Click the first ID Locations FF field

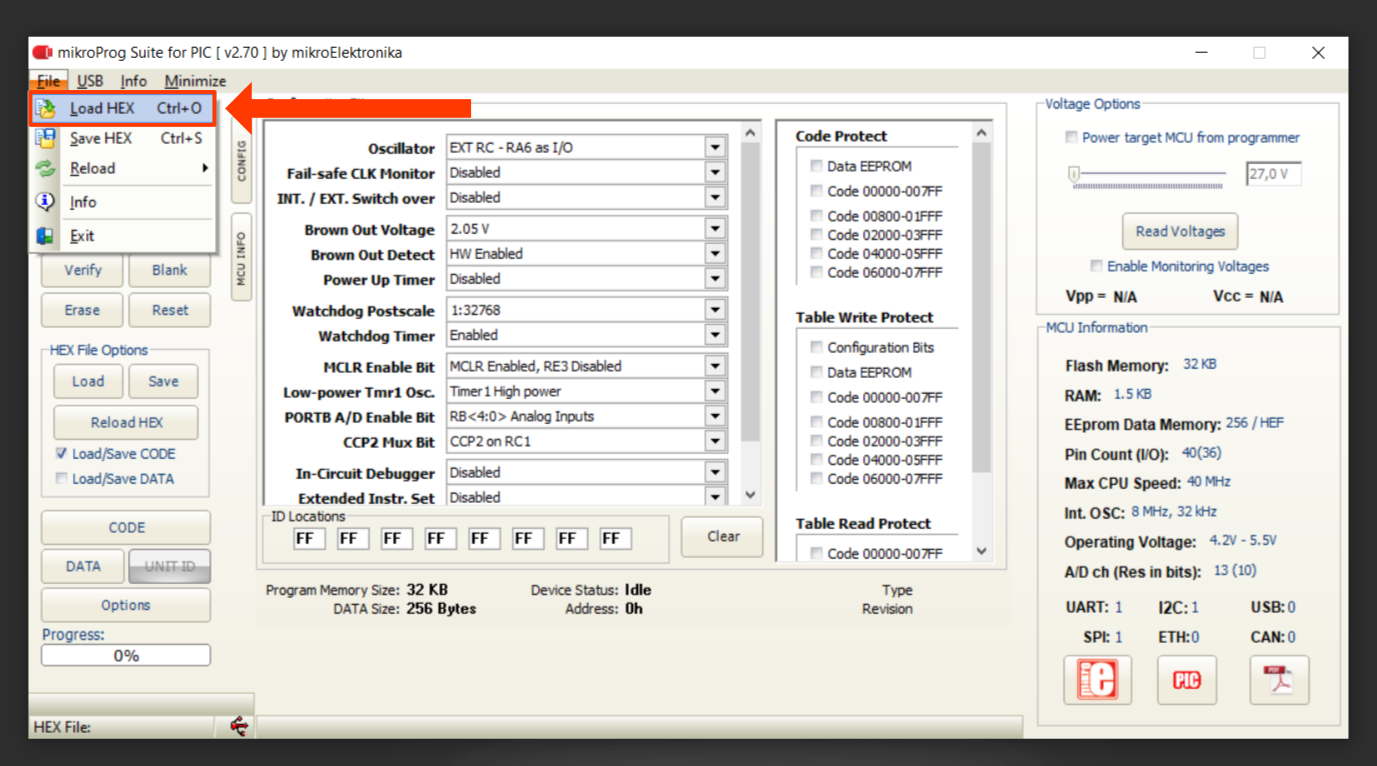click(x=309, y=538)
